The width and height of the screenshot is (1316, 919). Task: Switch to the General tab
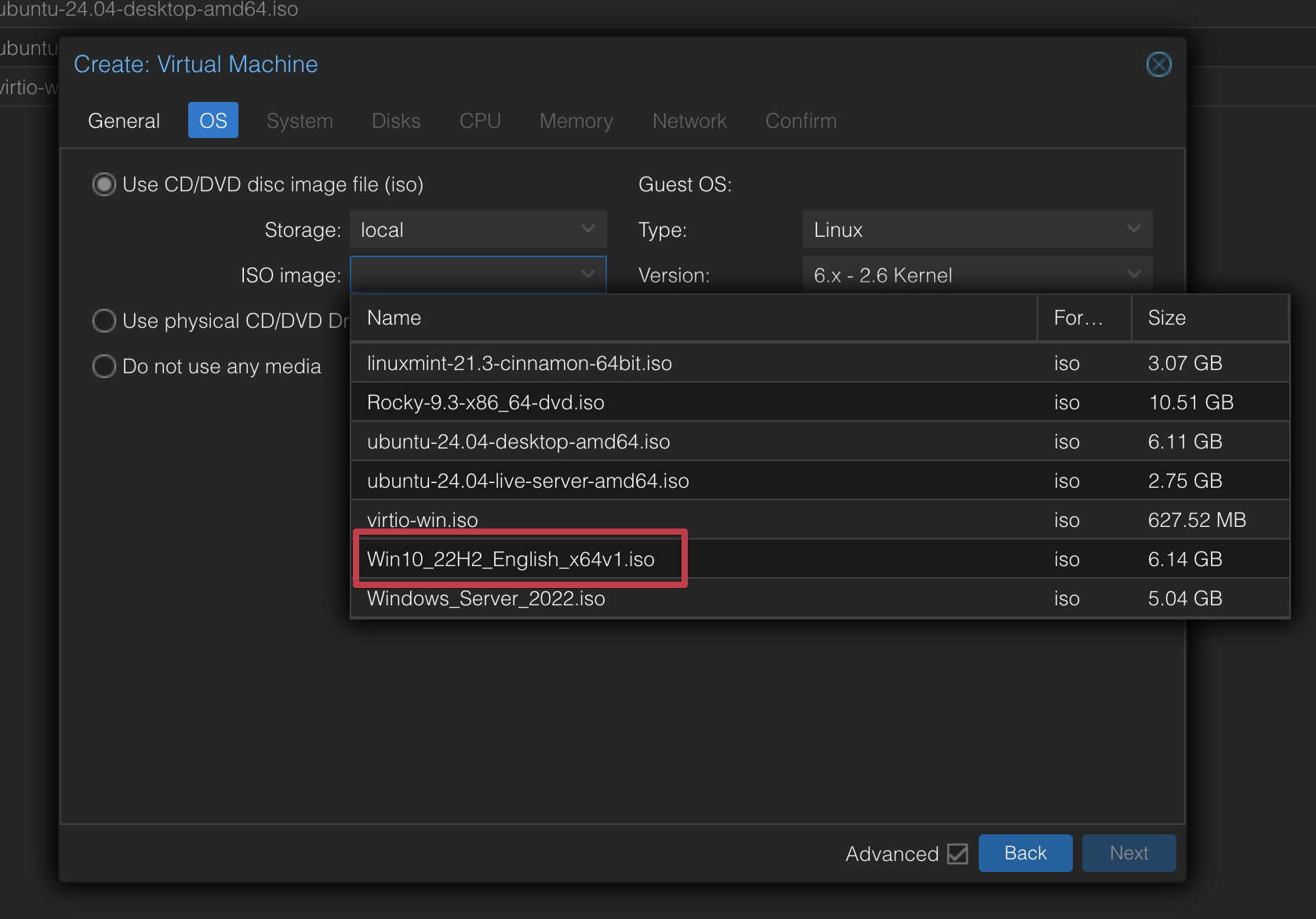(124, 121)
